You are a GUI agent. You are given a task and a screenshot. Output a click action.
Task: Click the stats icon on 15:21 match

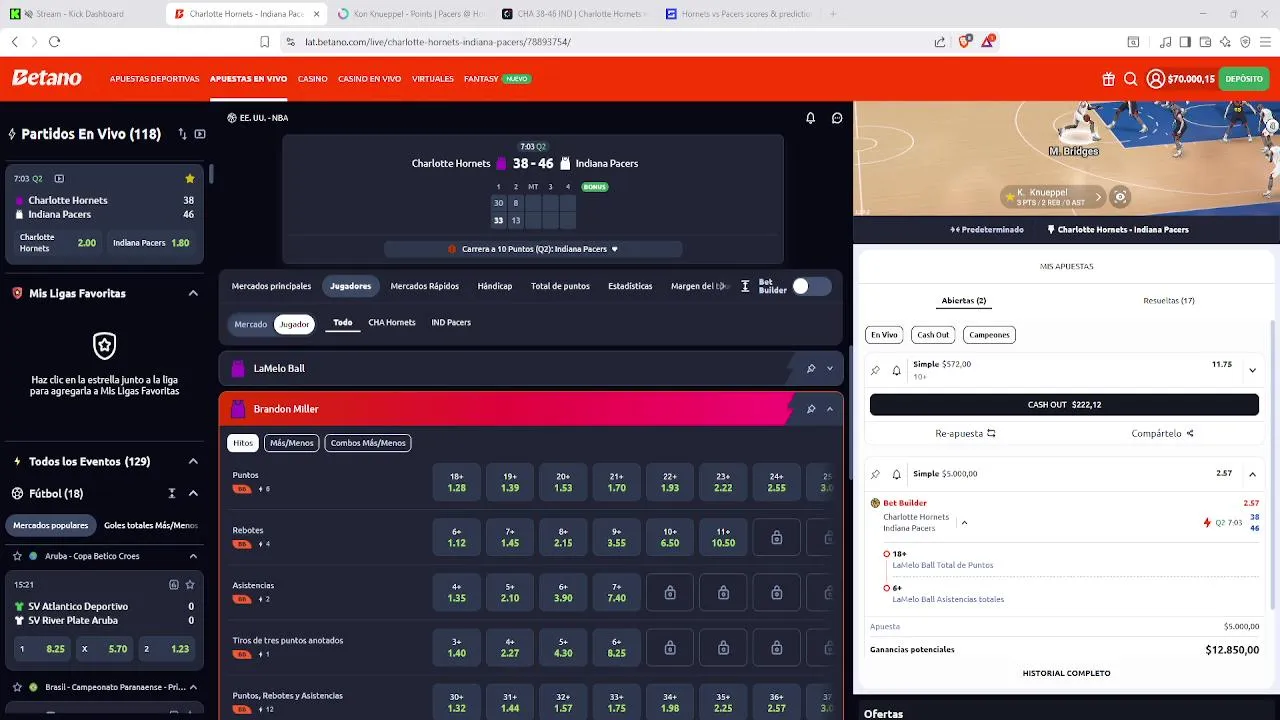coord(174,584)
